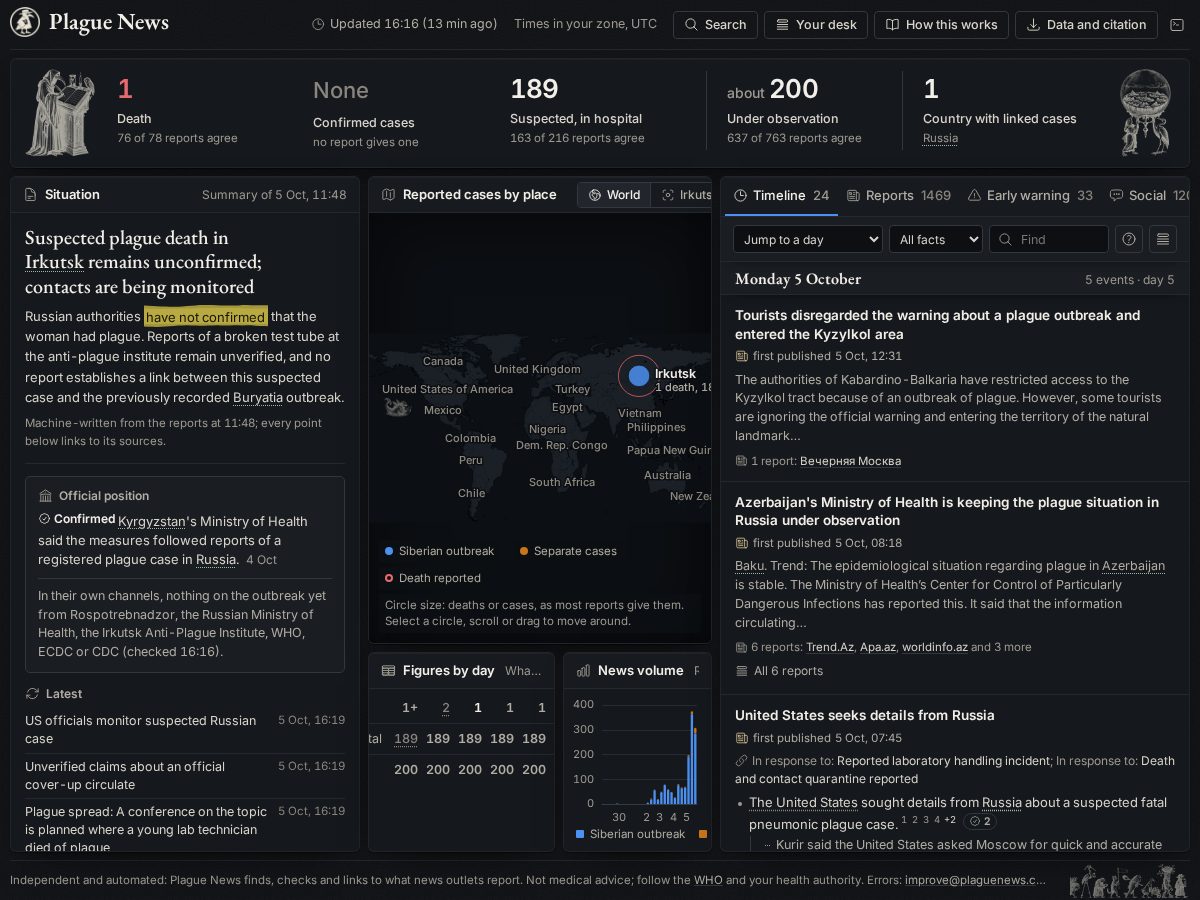Open the United States seeks details from Russia event
Viewport: 1200px width, 900px height.
[865, 715]
